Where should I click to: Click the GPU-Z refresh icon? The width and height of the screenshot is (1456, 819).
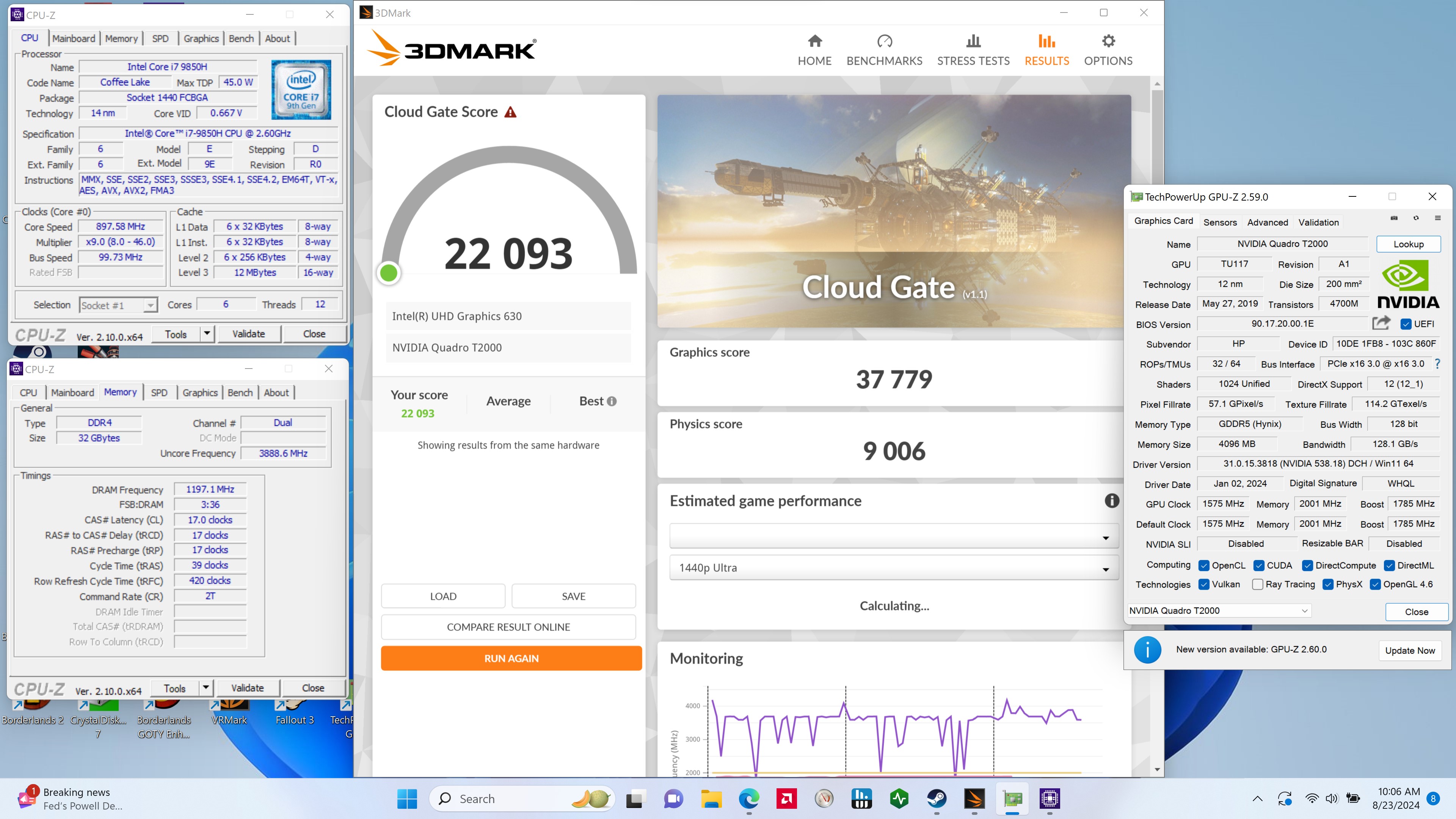point(1416,218)
